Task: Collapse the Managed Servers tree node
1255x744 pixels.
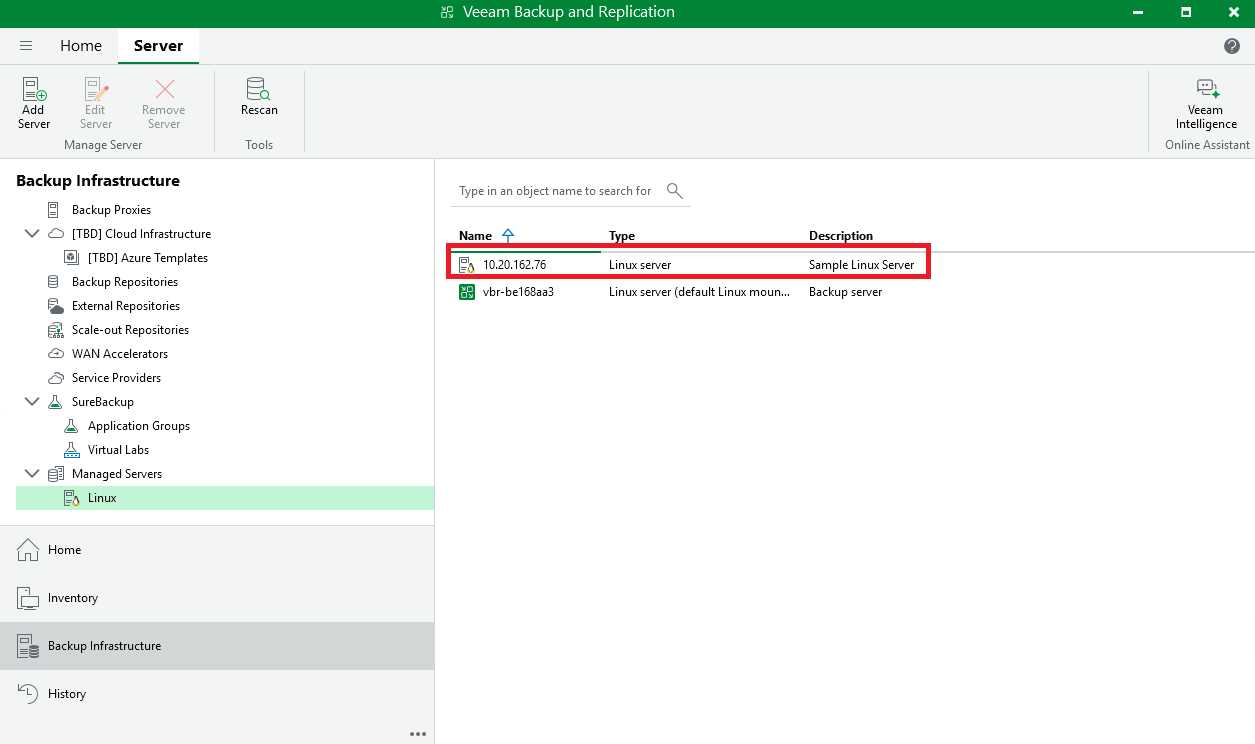Action: [31, 474]
